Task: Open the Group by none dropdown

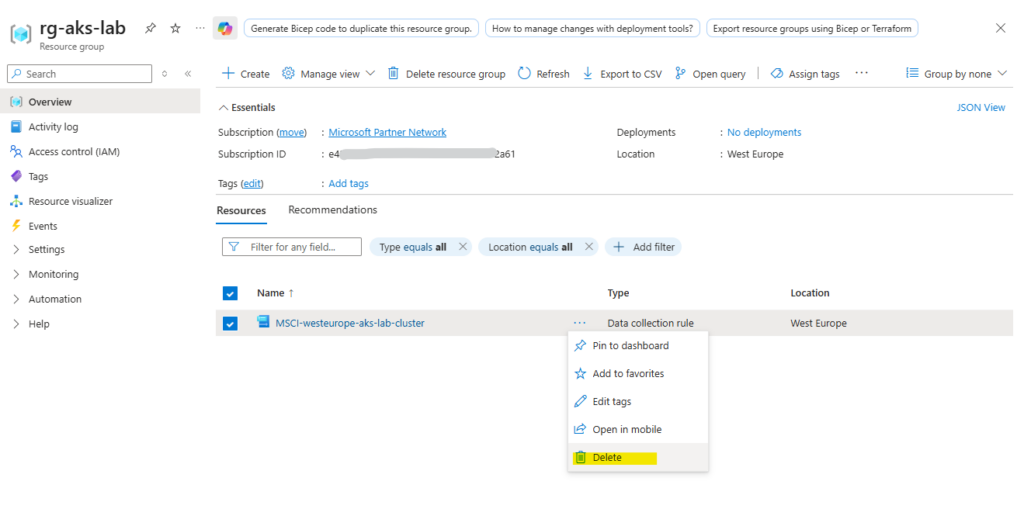Action: pyautogui.click(x=957, y=74)
